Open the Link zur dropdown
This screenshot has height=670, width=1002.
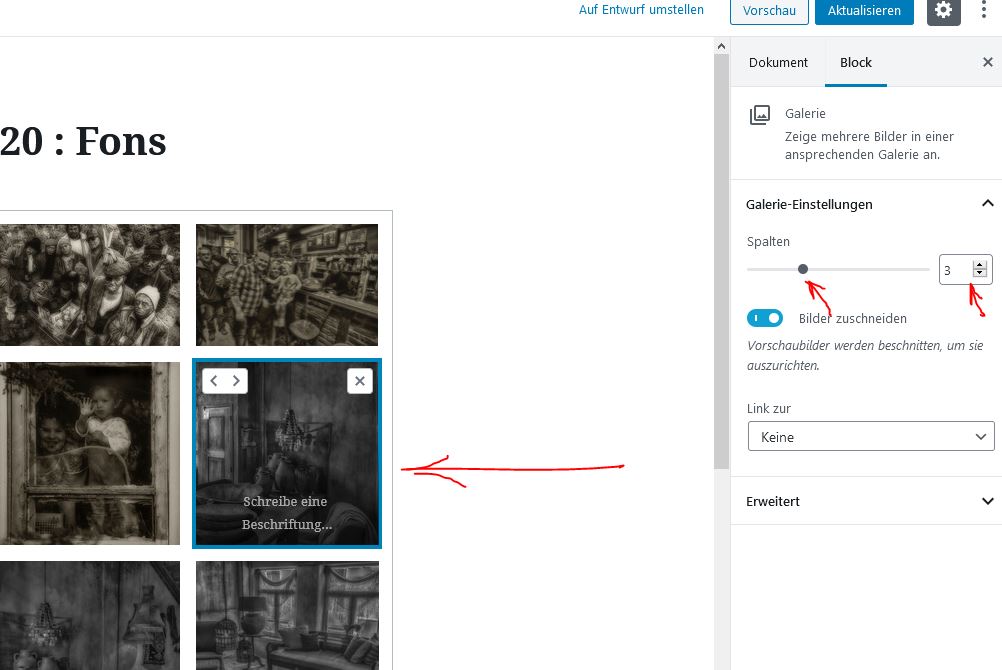pos(870,437)
